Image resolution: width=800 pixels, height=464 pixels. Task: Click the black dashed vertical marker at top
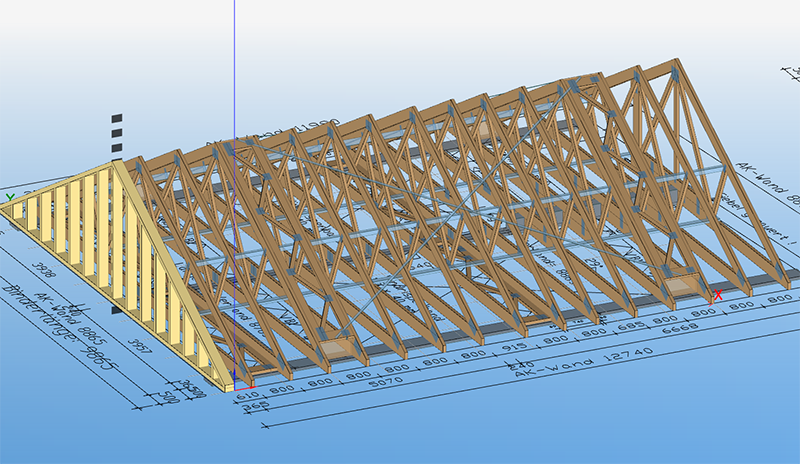pyautogui.click(x=117, y=133)
